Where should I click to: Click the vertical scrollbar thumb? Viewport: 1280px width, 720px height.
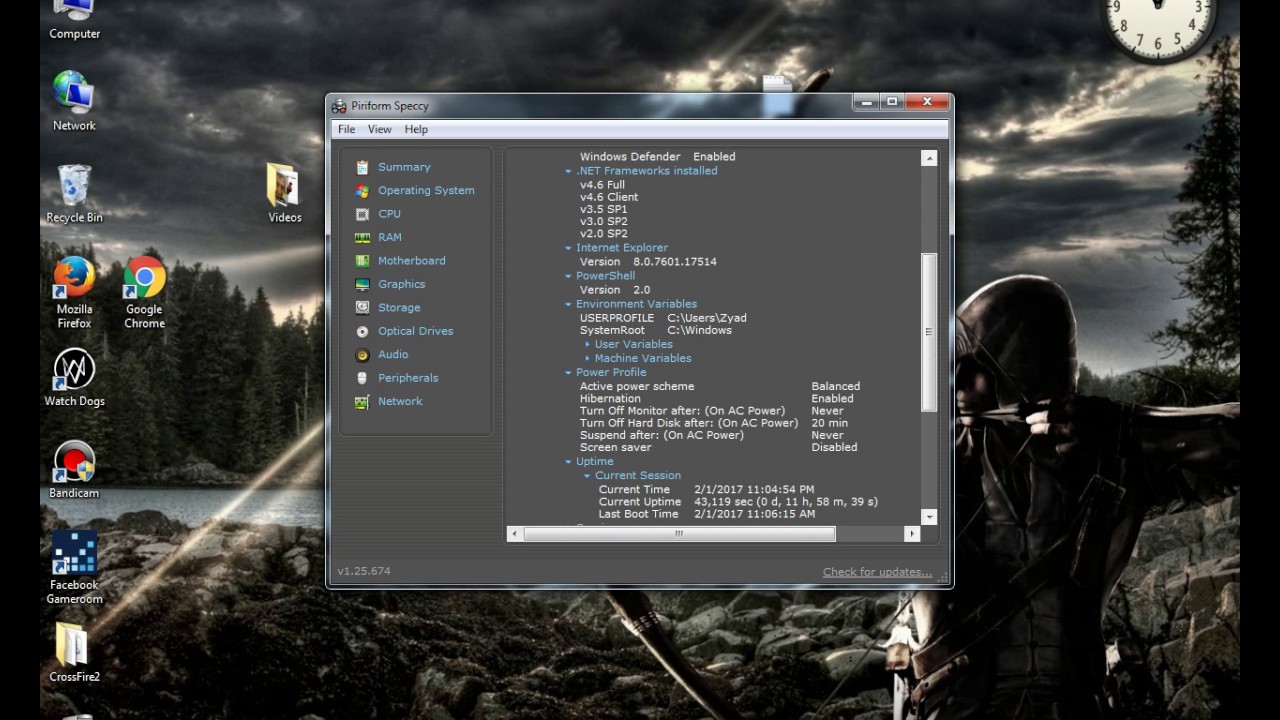(929, 332)
